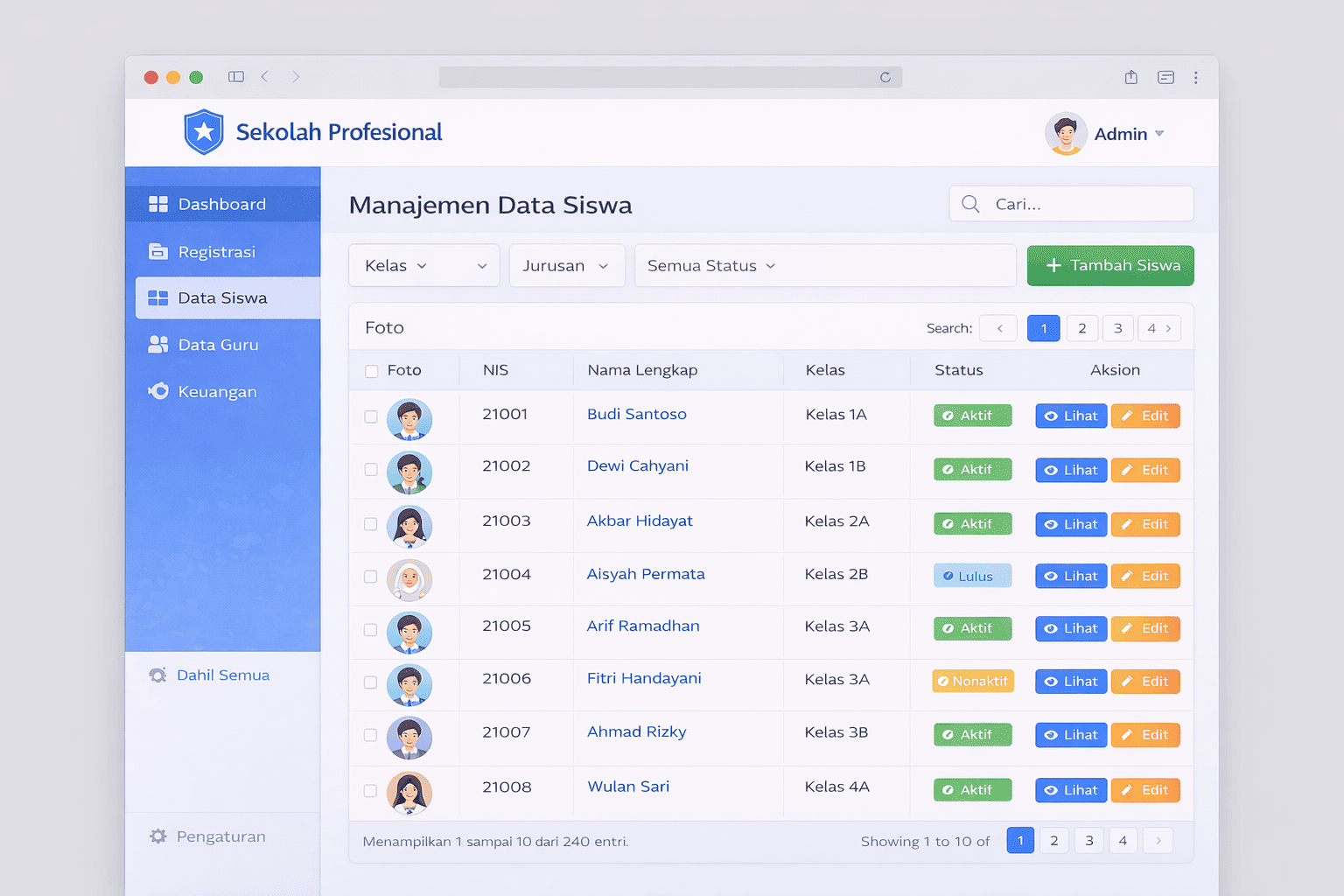Click the browser share icon
Image resolution: width=1344 pixels, height=896 pixels.
pyautogui.click(x=1130, y=77)
